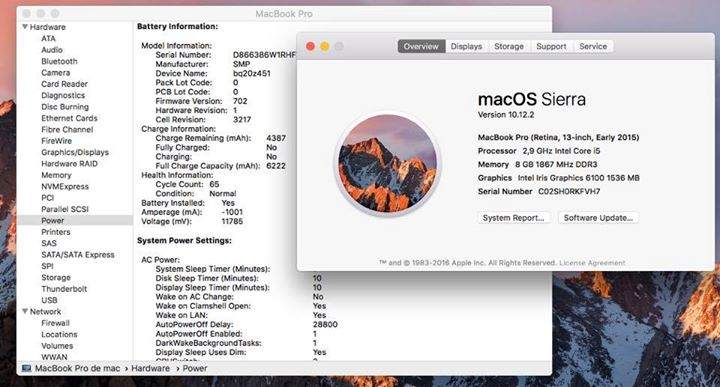
Task: Select Camera in the sidebar
Action: pyautogui.click(x=56, y=73)
